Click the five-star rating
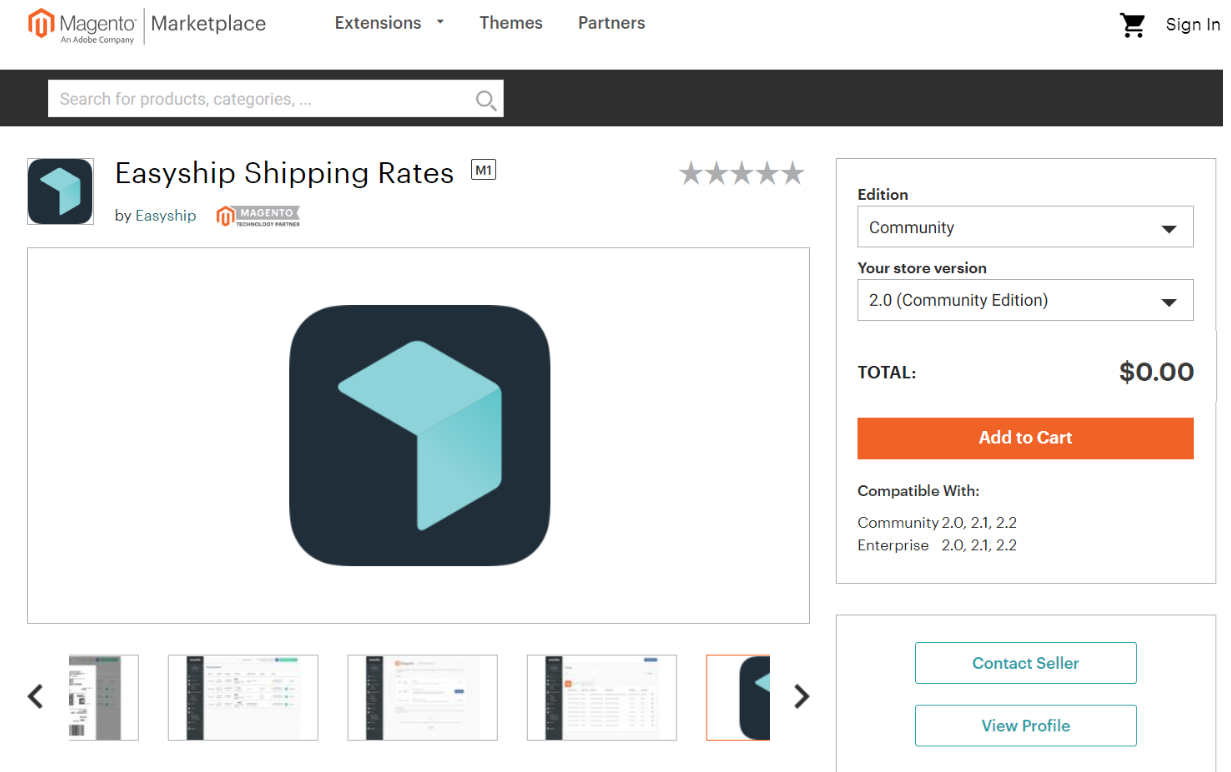This screenshot has height=772, width=1231. [x=742, y=174]
